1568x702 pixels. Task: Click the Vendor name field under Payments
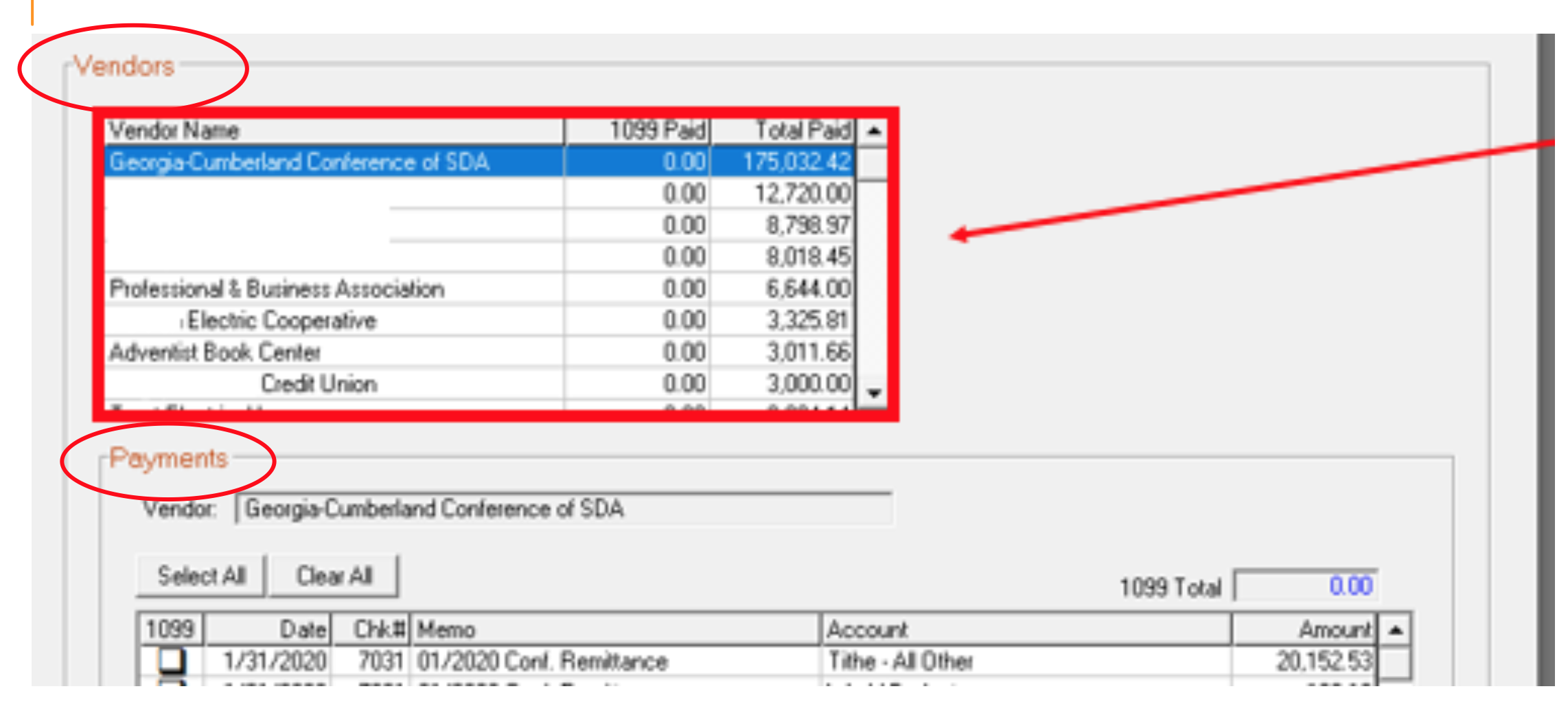point(563,509)
